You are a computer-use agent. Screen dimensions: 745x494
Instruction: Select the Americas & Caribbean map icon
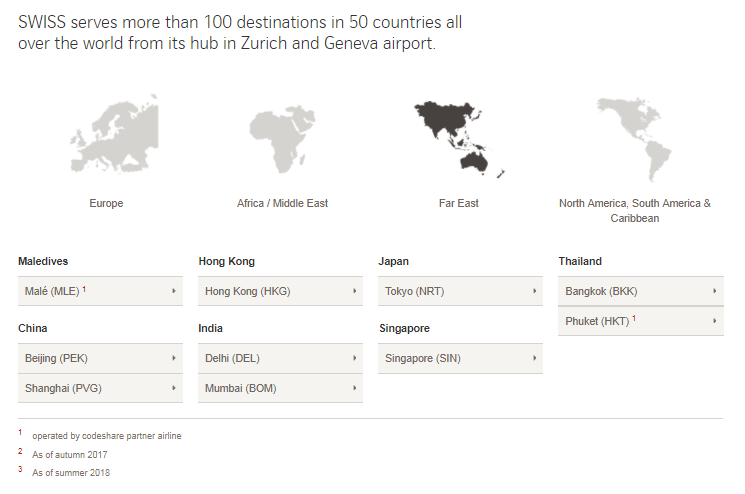pos(634,139)
